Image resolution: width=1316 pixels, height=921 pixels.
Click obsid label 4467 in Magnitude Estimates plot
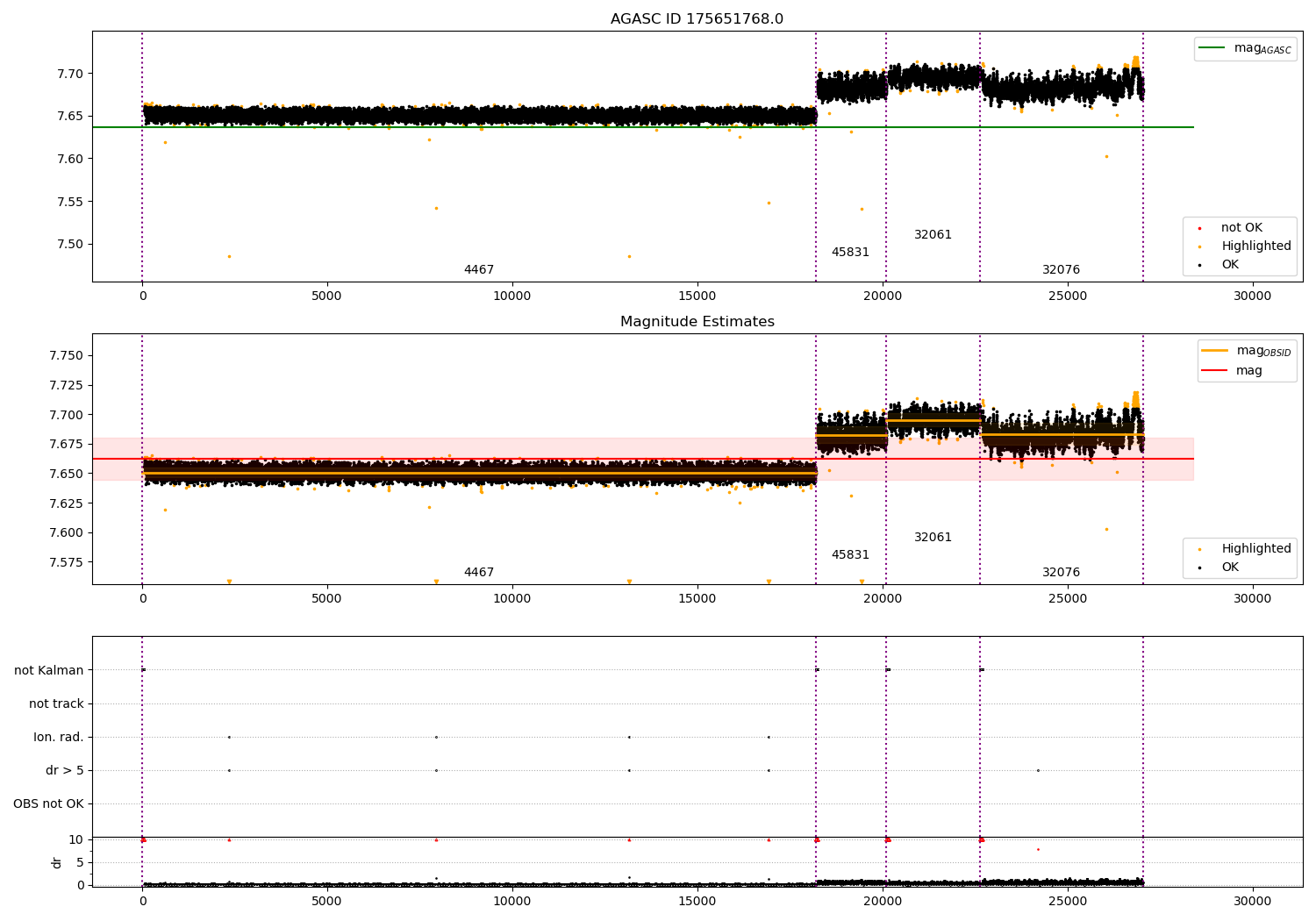coord(479,573)
